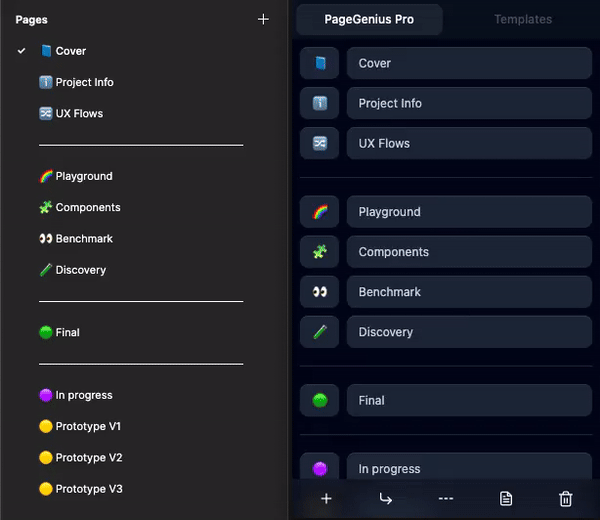Add a new page in Pages panel

pos(263,19)
